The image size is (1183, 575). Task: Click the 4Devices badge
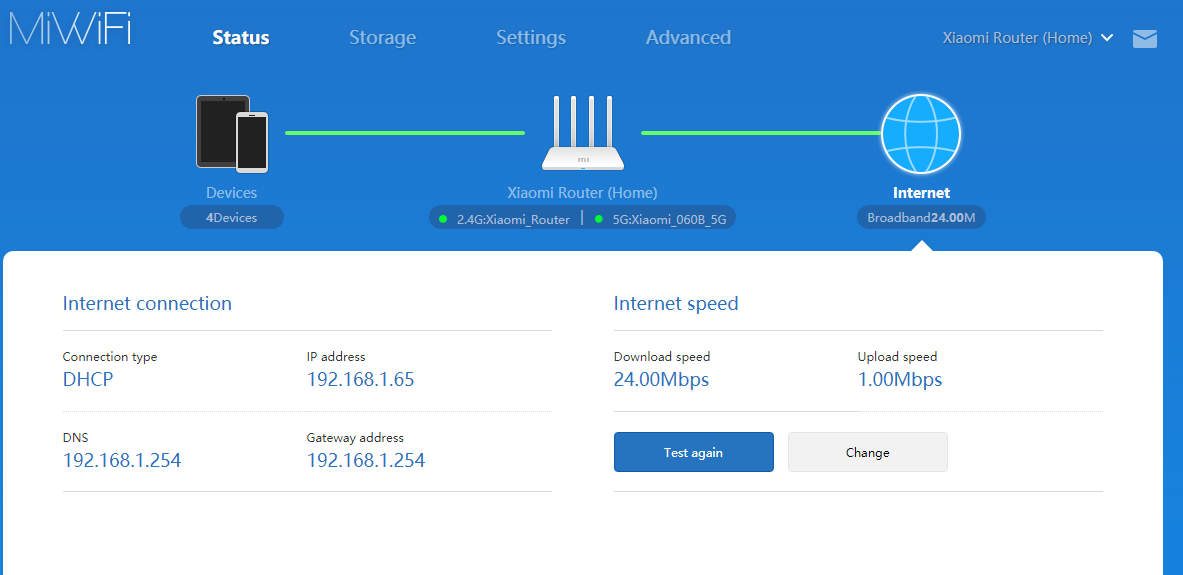point(232,217)
